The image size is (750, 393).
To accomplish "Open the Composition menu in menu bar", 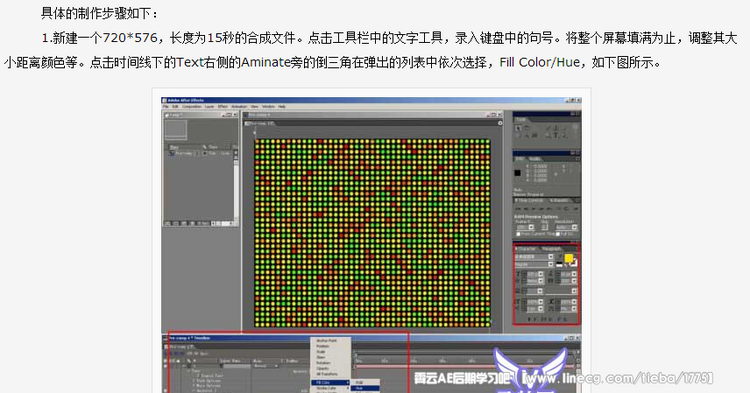I will [x=193, y=107].
